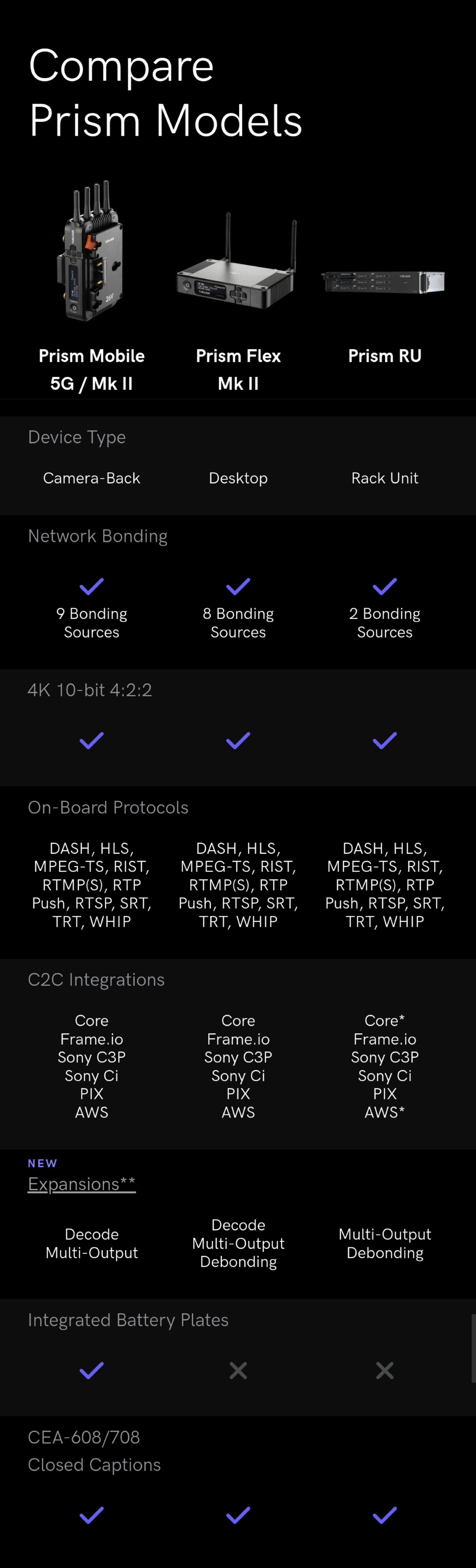Click the 8 Bonding Sources checkmark icon
476x1568 pixels.
click(238, 587)
